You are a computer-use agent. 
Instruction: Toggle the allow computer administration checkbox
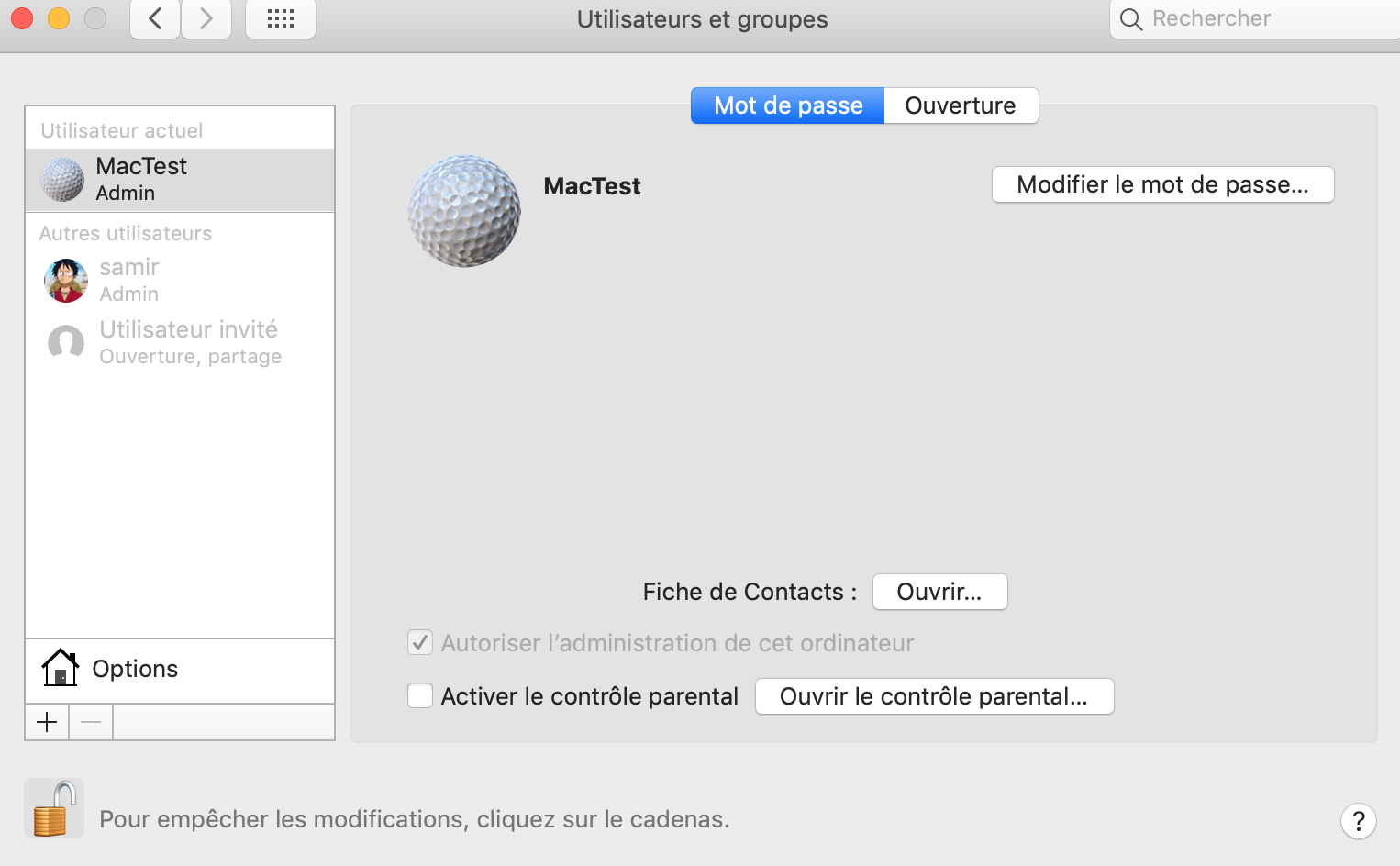tap(420, 643)
